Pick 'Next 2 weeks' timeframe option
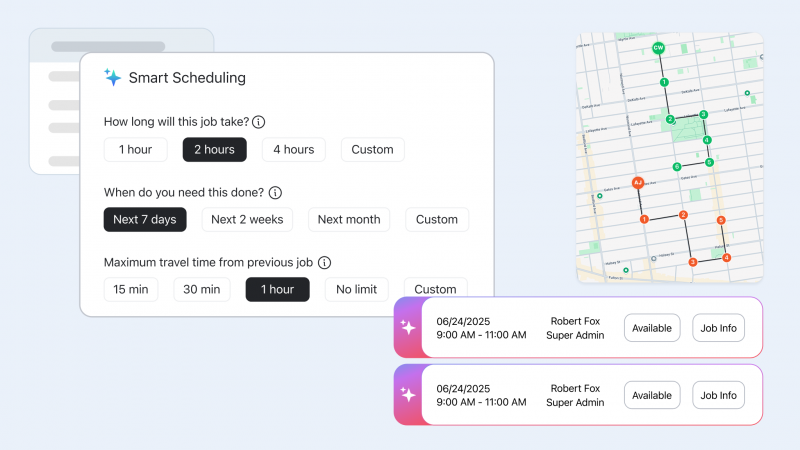Image resolution: width=800 pixels, height=450 pixels. click(247, 220)
